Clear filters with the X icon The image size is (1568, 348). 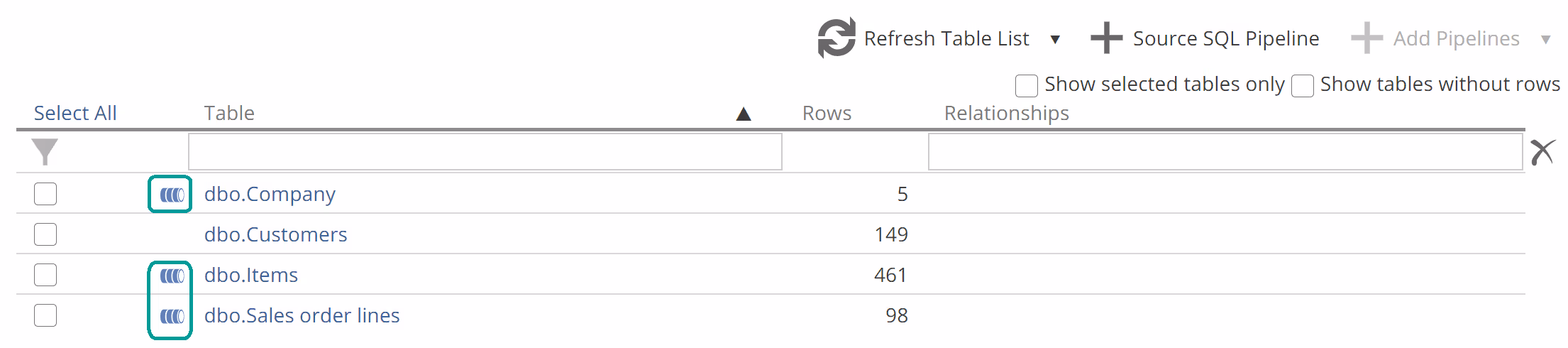[x=1542, y=152]
